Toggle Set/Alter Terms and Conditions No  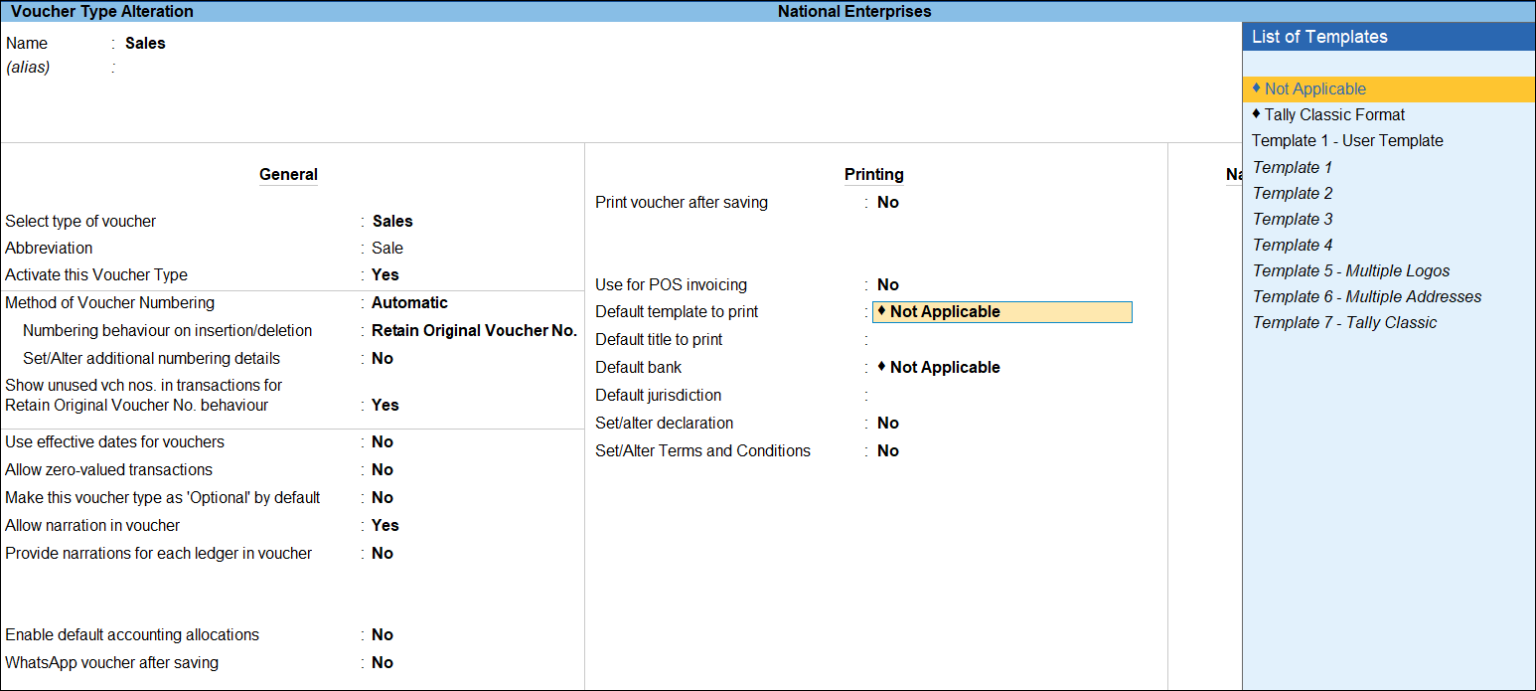pos(888,451)
